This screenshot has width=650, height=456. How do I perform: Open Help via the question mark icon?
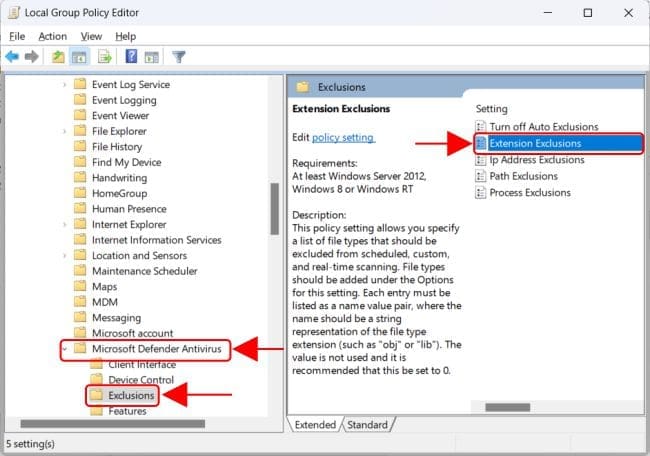click(131, 57)
